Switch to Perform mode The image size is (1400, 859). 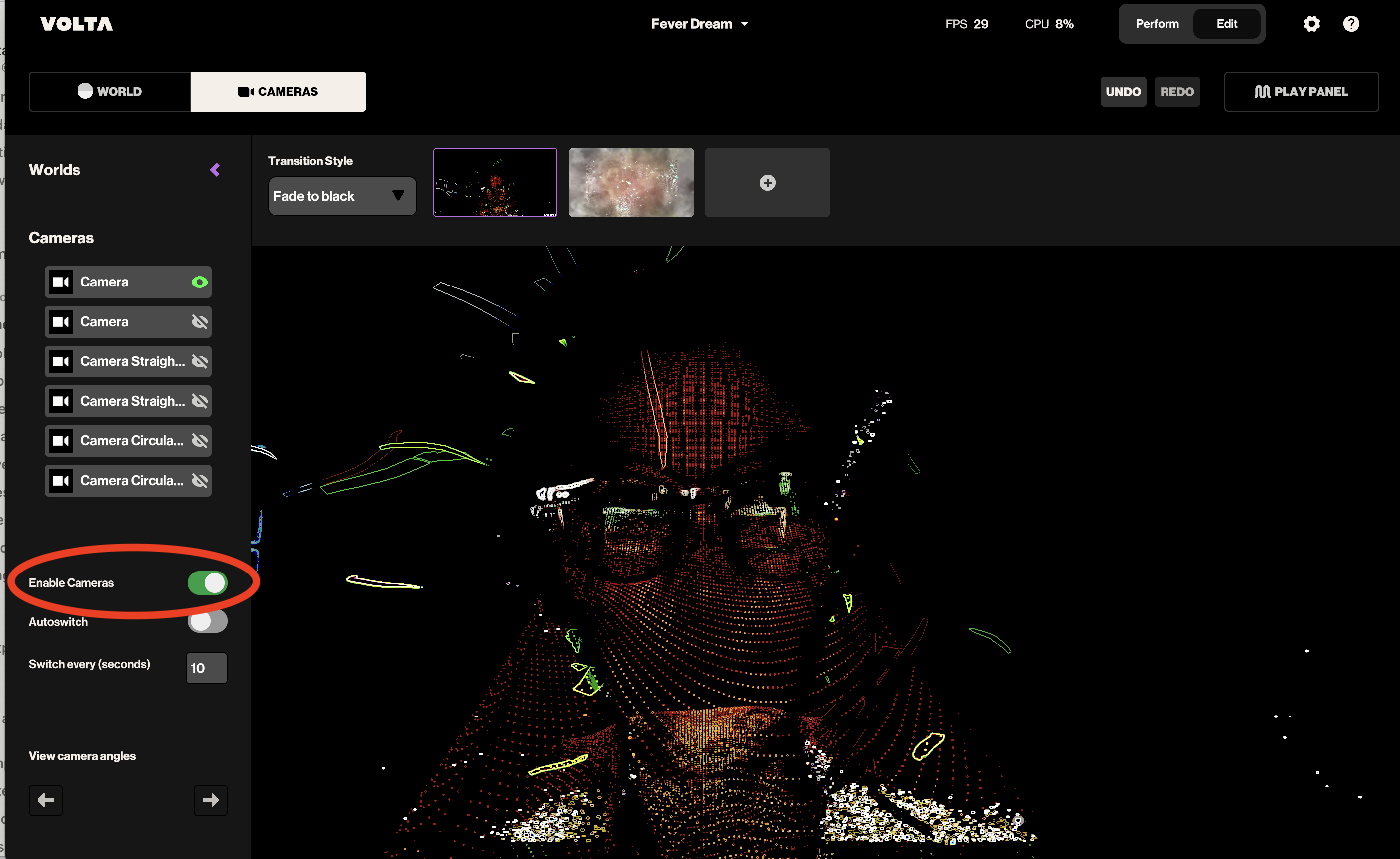[x=1157, y=24]
